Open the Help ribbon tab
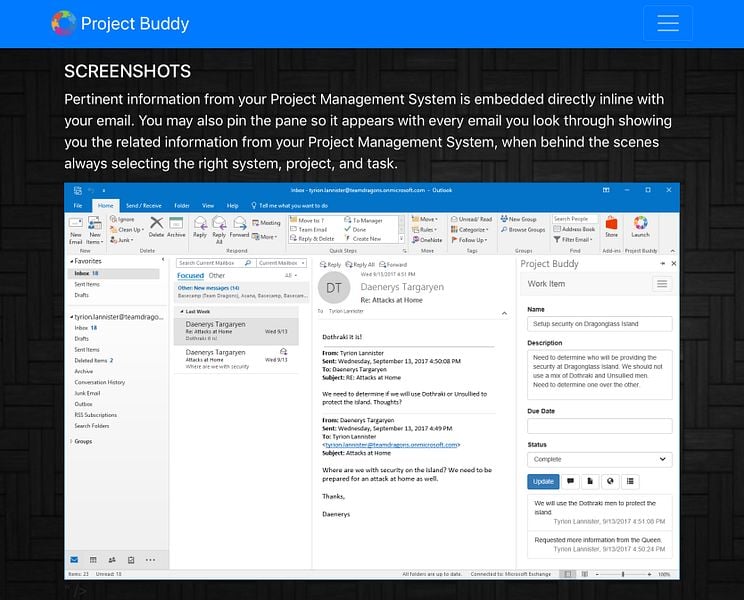Screen dimensions: 744x600 (x=232, y=205)
